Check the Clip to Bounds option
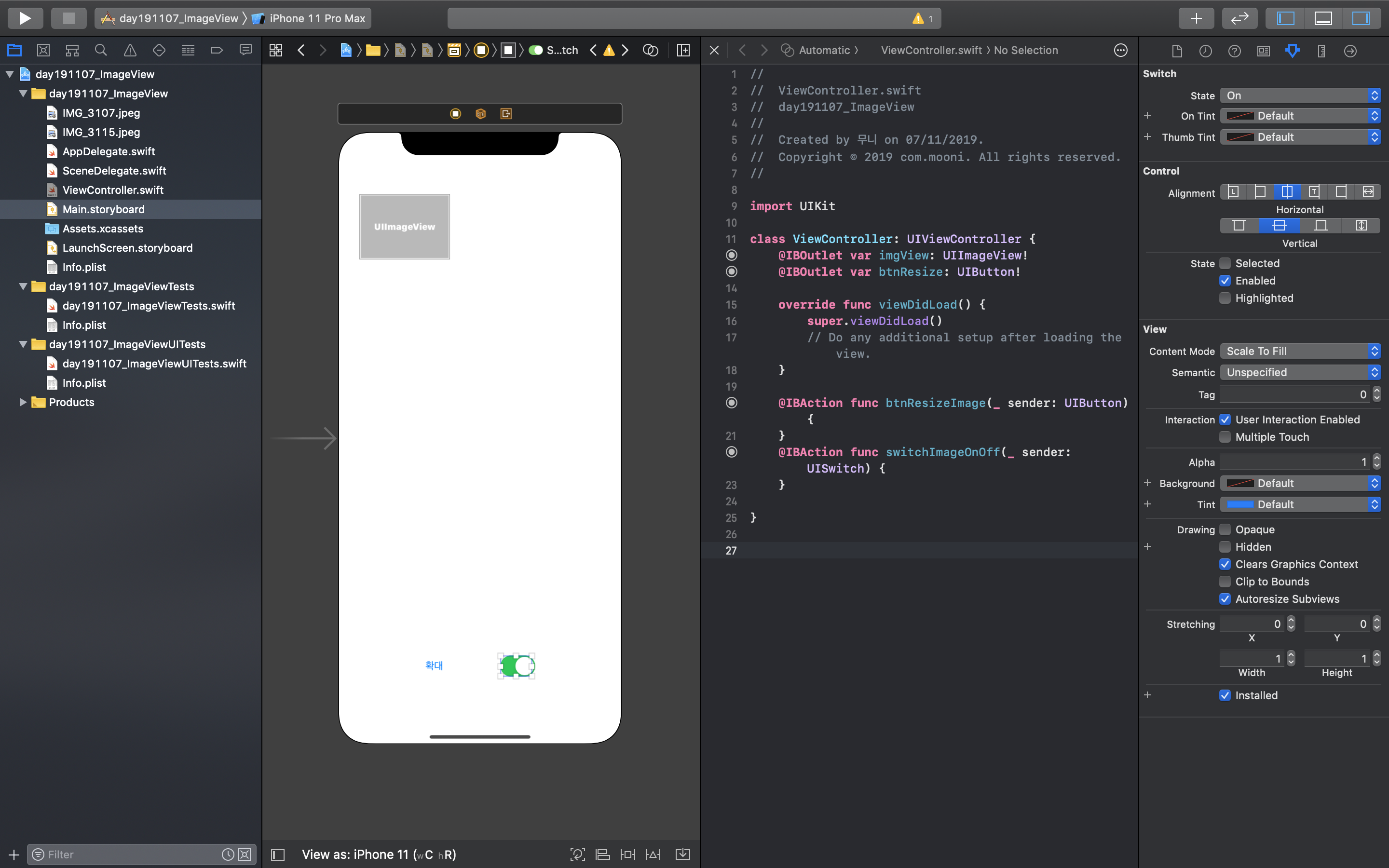 [1225, 582]
